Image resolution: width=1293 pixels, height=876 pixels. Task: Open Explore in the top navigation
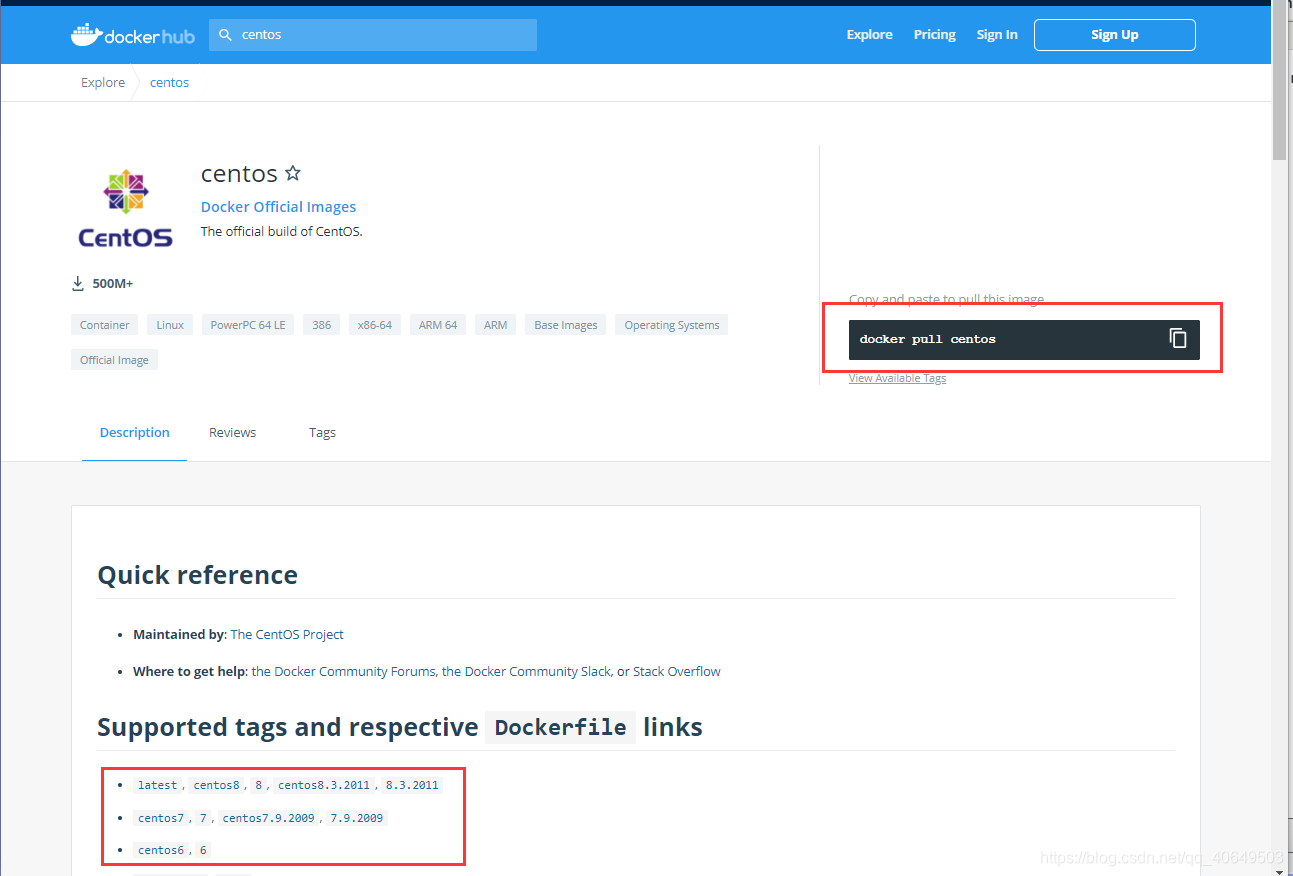coord(869,34)
